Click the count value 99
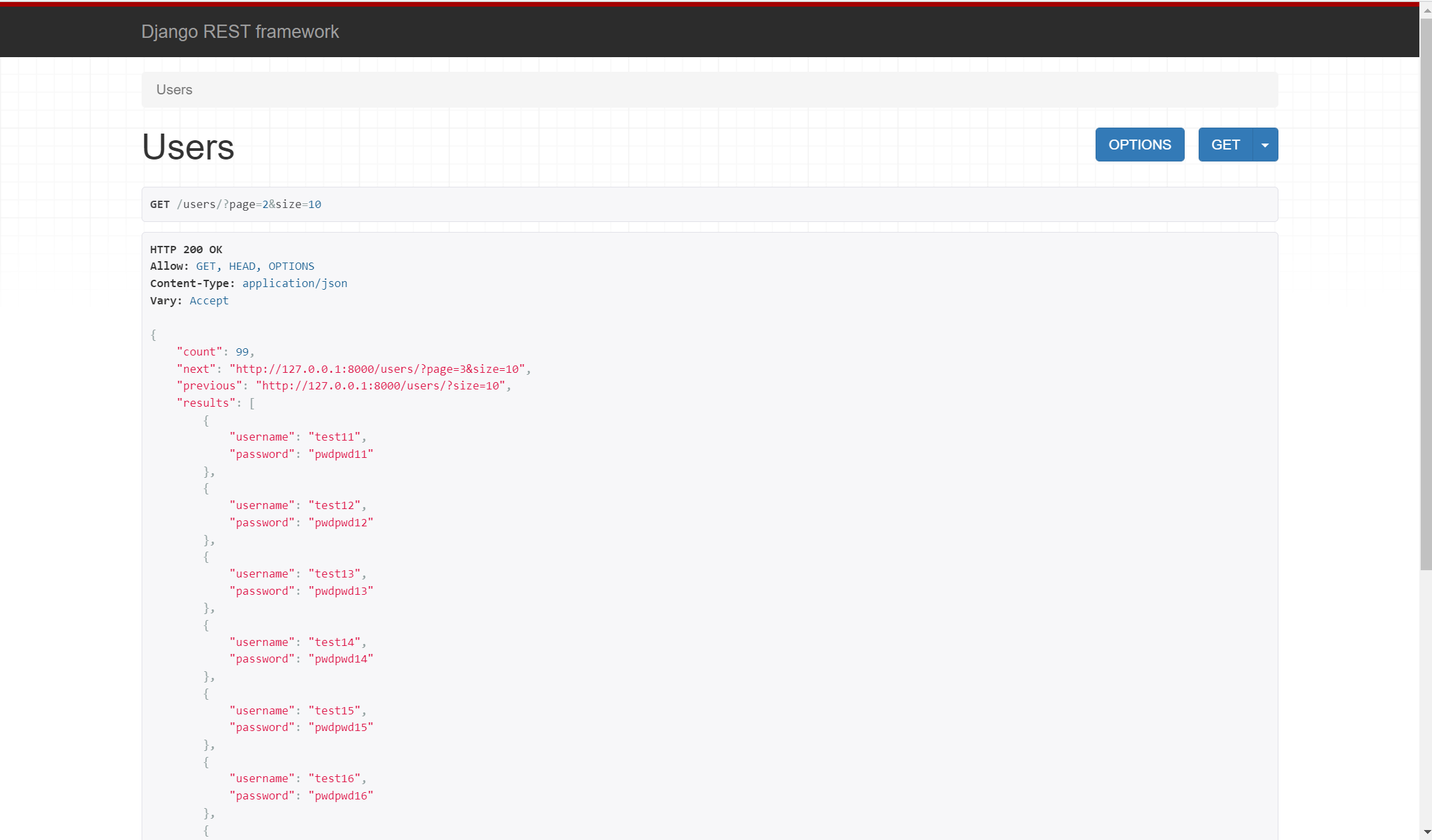Viewport: 1432px width, 840px height. (242, 352)
